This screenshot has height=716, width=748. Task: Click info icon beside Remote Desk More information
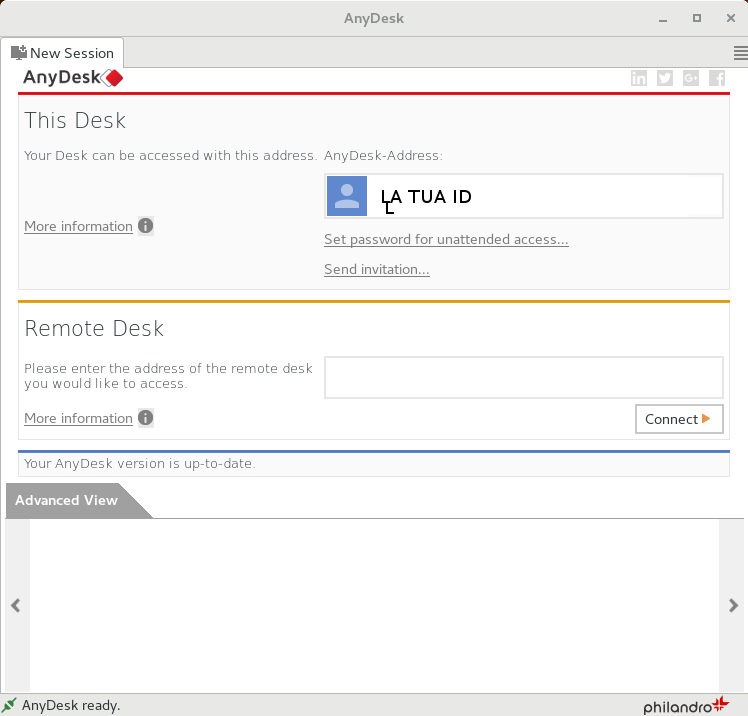(145, 418)
